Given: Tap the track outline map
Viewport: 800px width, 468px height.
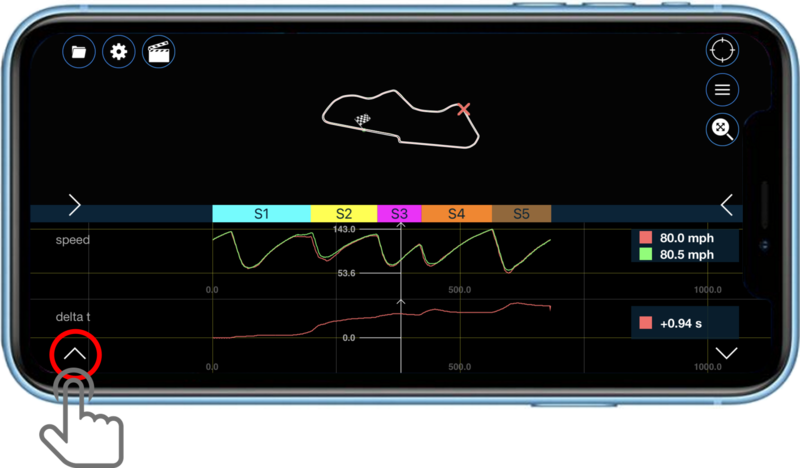Looking at the screenshot, I should point(401,120).
